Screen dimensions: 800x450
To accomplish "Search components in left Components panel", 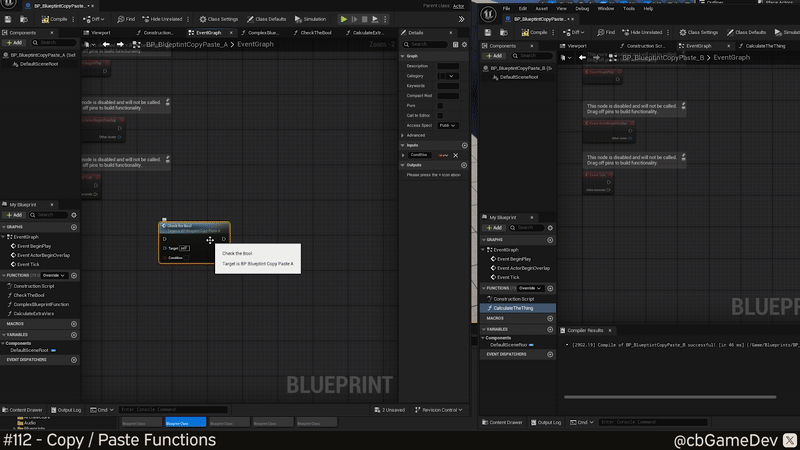I will [x=53, y=43].
